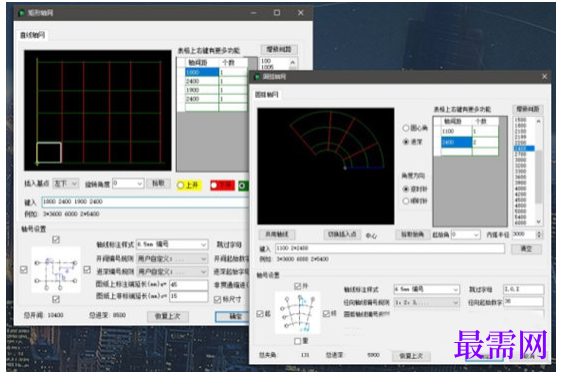Pick 6000 in the arc spacing list
Screen dimensions: 566x376
pyautogui.click(x=521, y=223)
